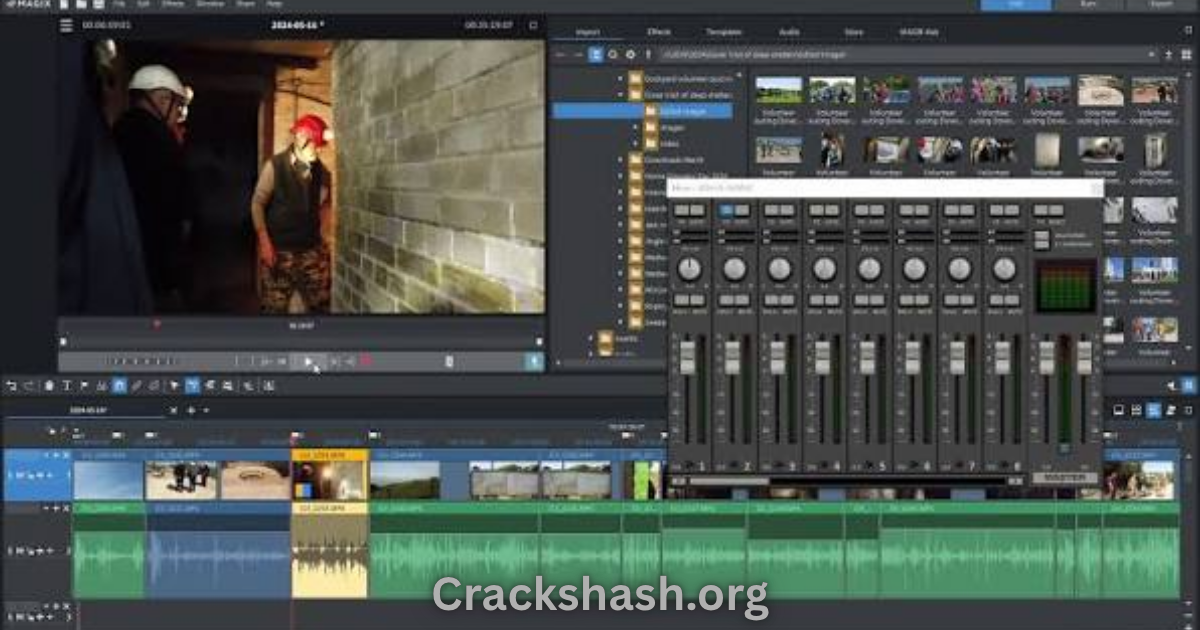The image size is (1200, 630).
Task: Click the redo arrow in timeline toolbar
Action: pyautogui.click(x=27, y=385)
